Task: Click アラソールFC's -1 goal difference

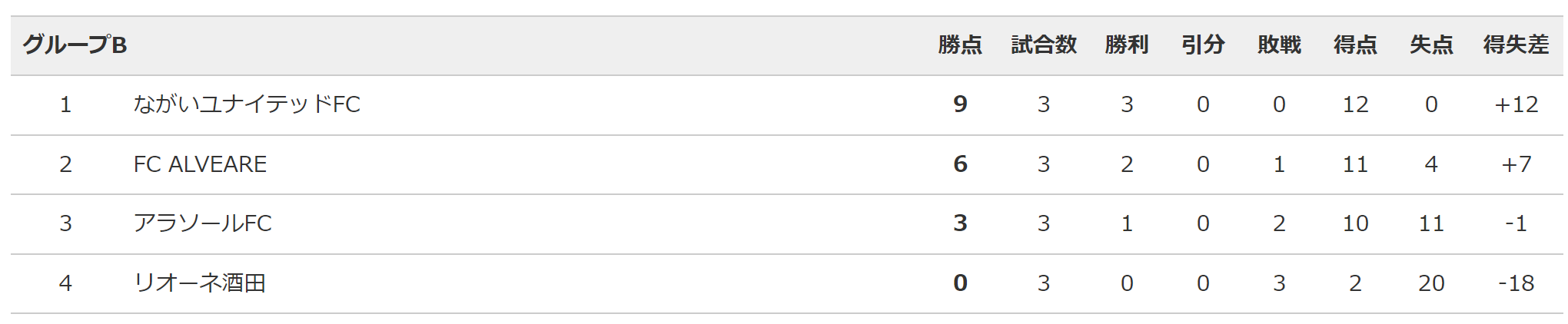Action: (1516, 223)
